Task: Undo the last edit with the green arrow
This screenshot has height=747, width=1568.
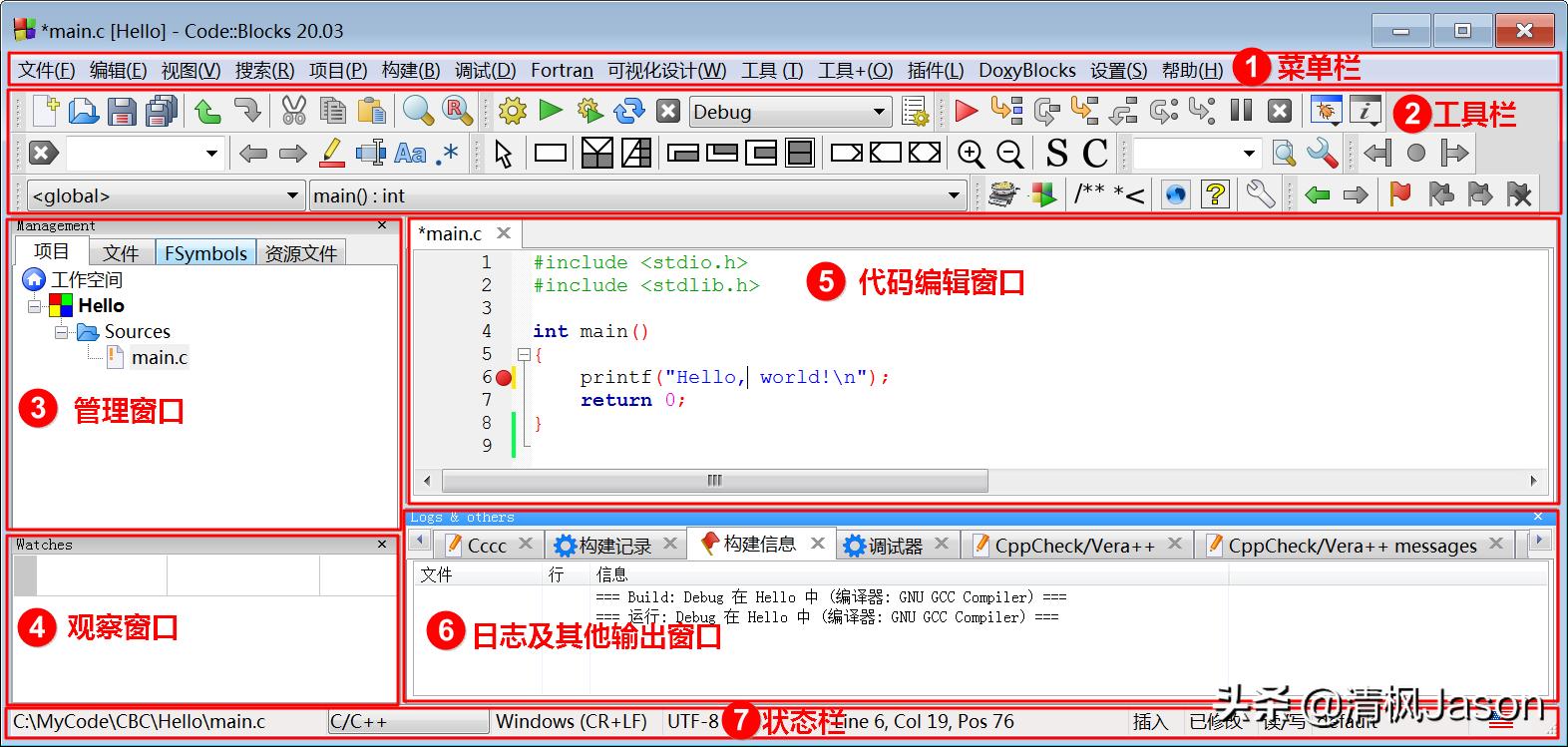Action: click(x=207, y=111)
